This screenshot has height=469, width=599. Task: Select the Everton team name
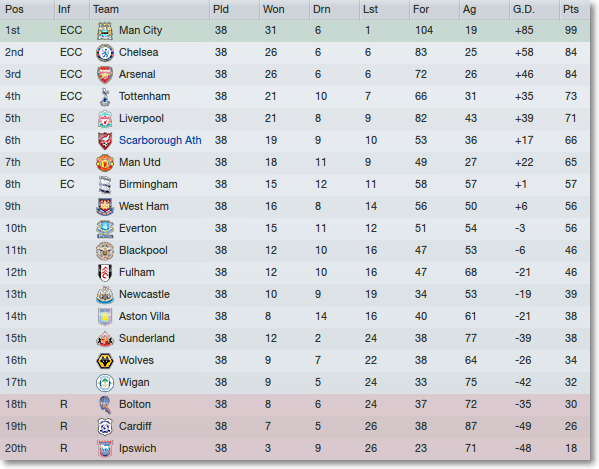pos(138,228)
